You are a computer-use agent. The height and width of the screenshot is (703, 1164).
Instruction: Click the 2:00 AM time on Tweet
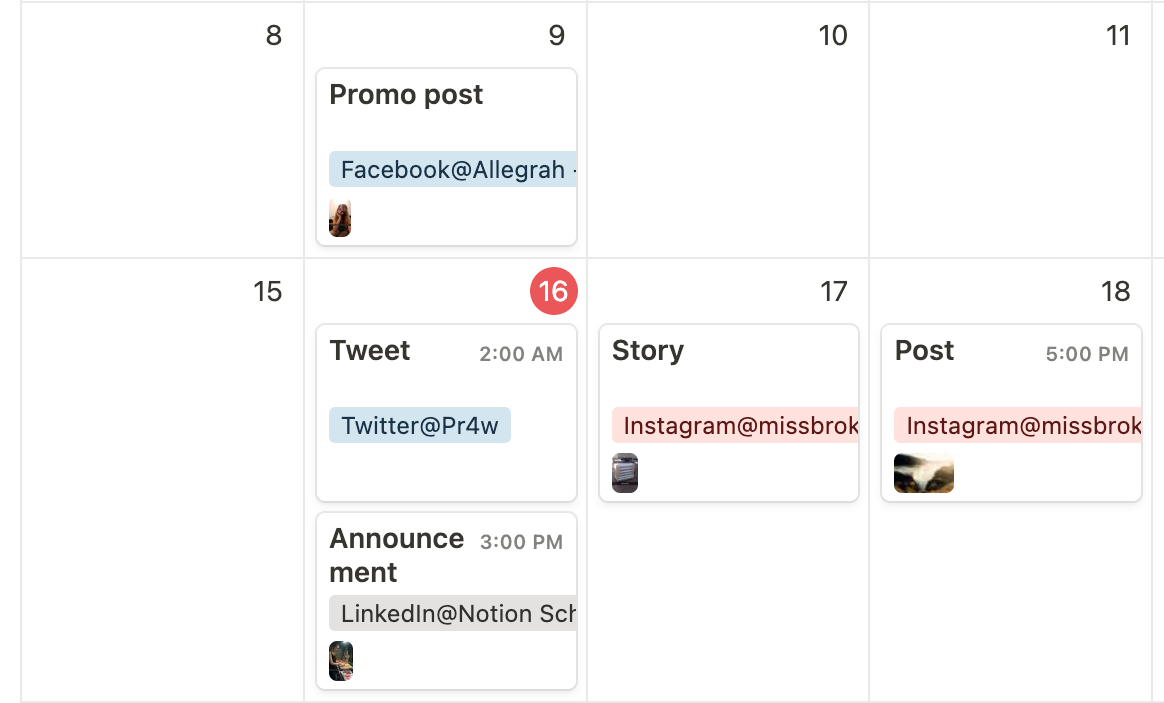click(521, 354)
